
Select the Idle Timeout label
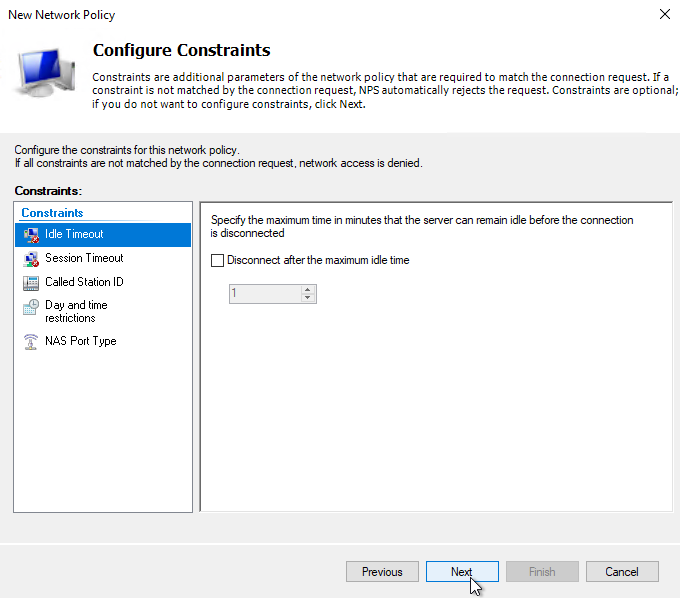pos(74,234)
